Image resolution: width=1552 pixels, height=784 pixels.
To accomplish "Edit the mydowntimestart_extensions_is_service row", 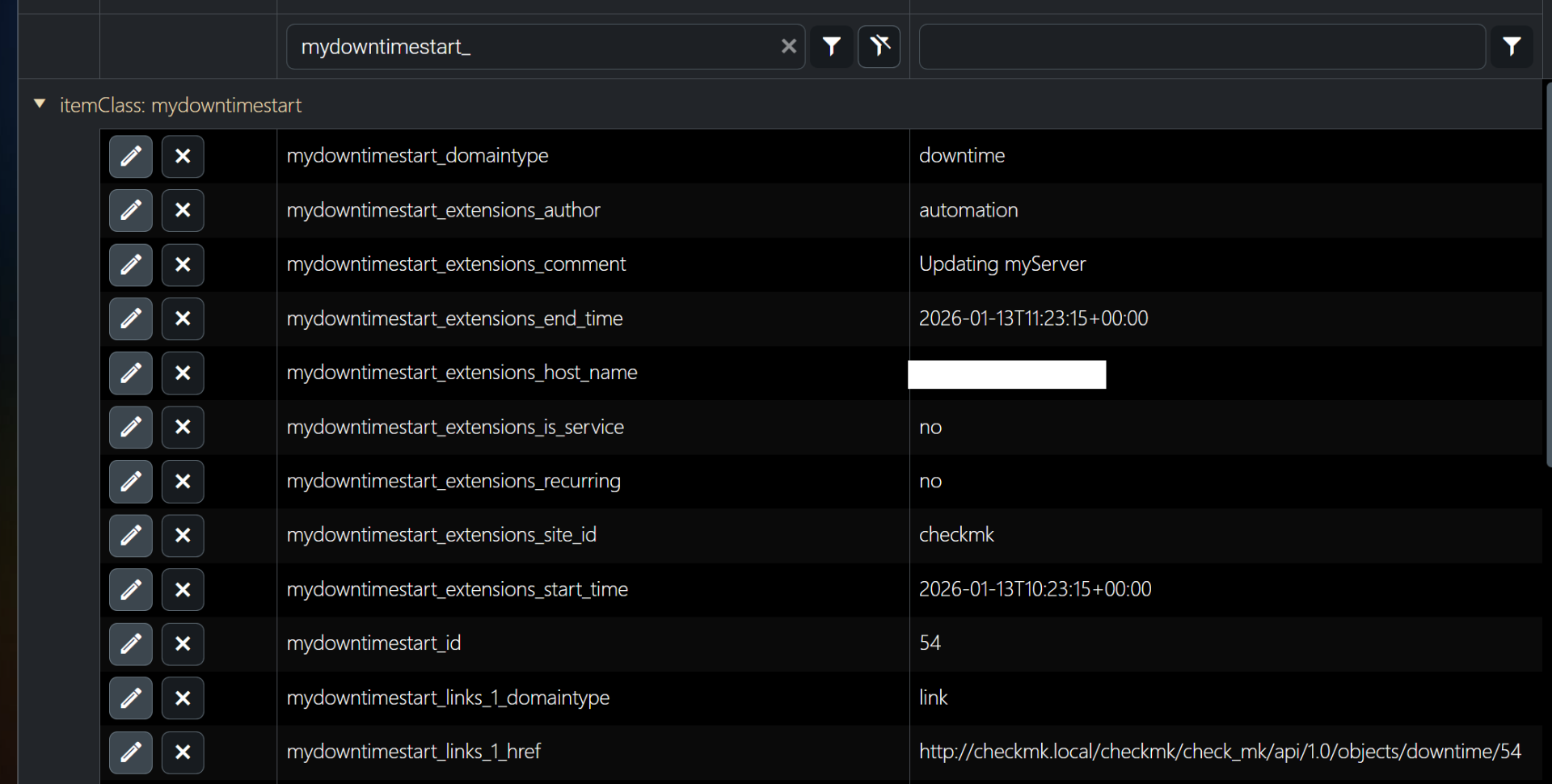I will (131, 427).
